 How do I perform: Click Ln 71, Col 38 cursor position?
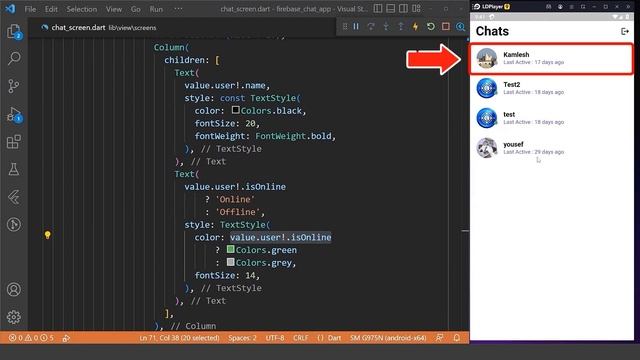pyautogui.click(x=179, y=338)
